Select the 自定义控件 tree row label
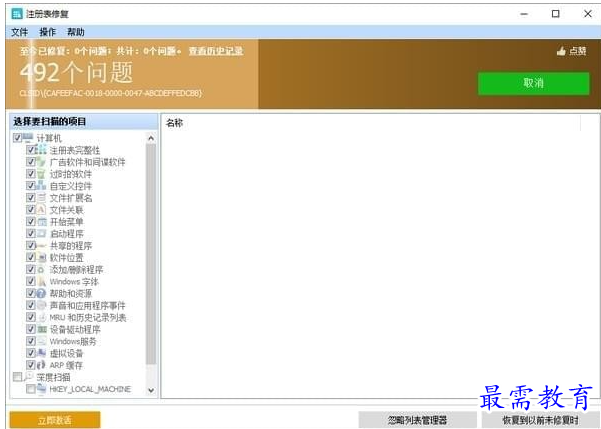The width and height of the screenshot is (601, 429). pos(71,186)
